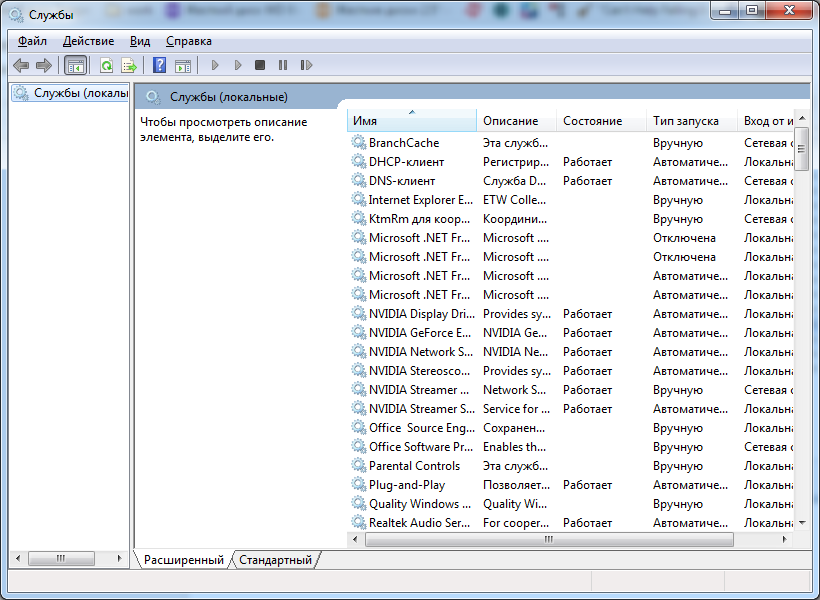Viewport: 820px width, 600px height.
Task: Toggle the action pane toolbar button
Action: tap(182, 65)
